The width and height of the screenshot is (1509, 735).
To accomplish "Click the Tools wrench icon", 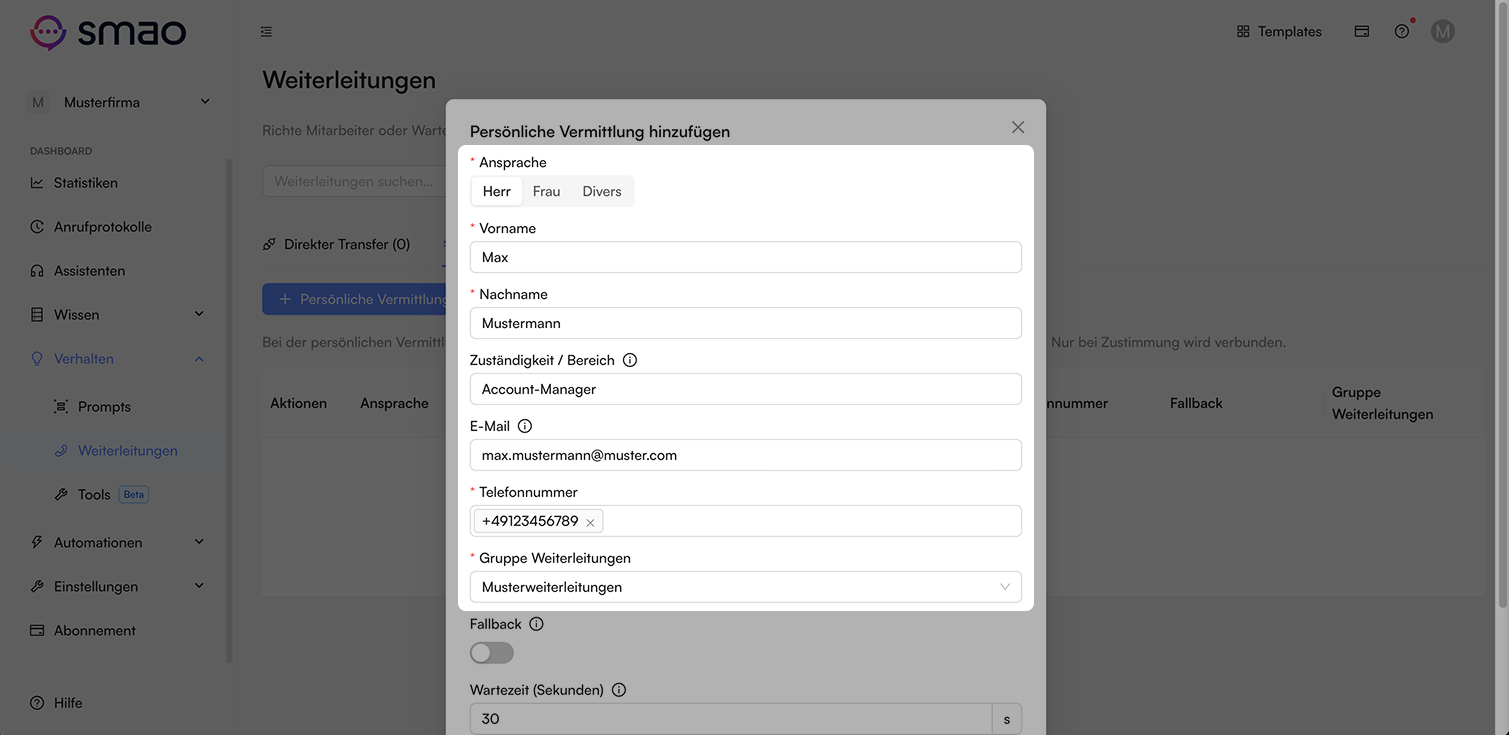I will pos(61,495).
